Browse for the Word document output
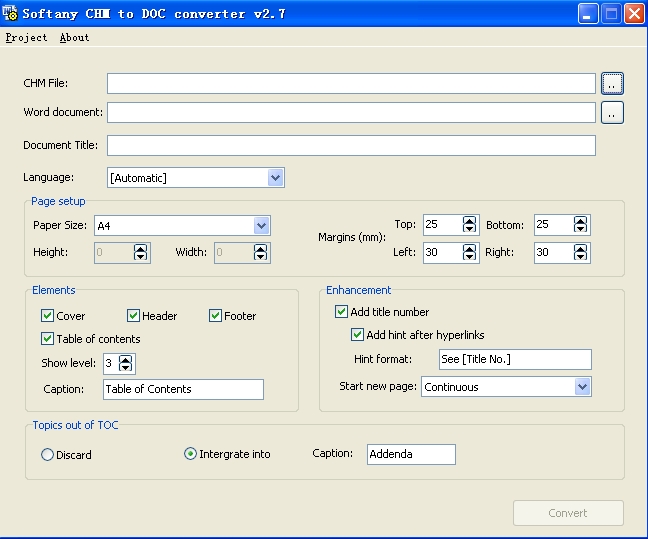 (612, 112)
